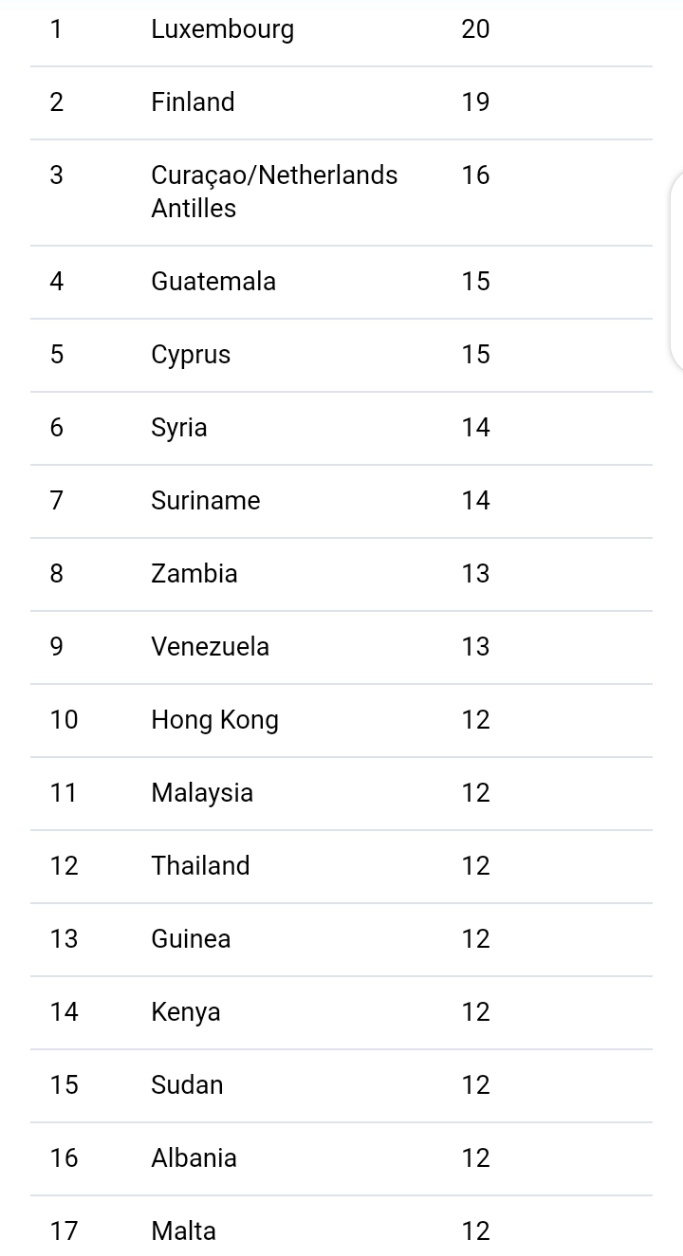Click the Malta country name
This screenshot has width=683, height=1256.
pyautogui.click(x=183, y=1231)
